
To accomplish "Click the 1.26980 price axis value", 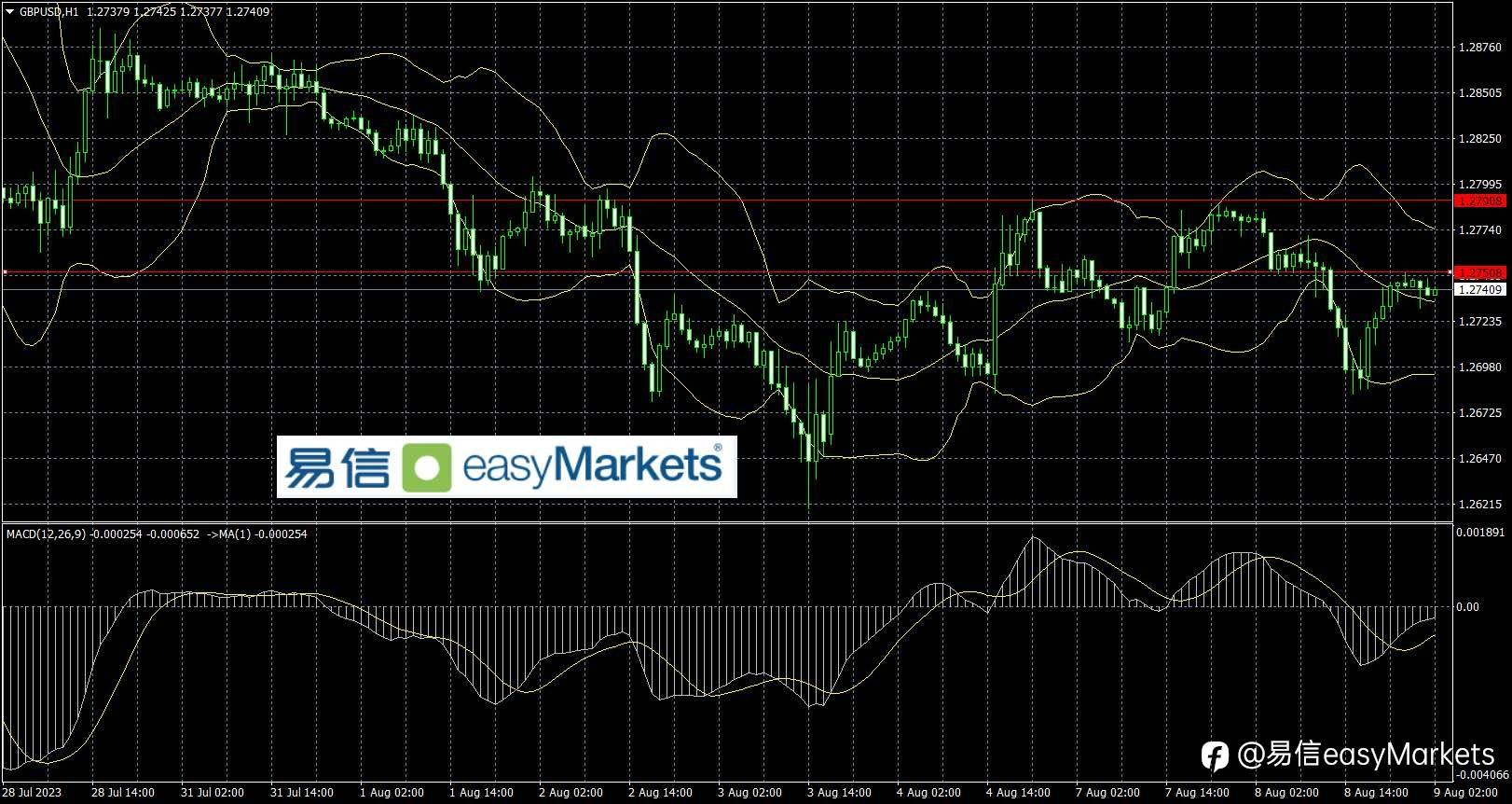I will pos(1481,367).
